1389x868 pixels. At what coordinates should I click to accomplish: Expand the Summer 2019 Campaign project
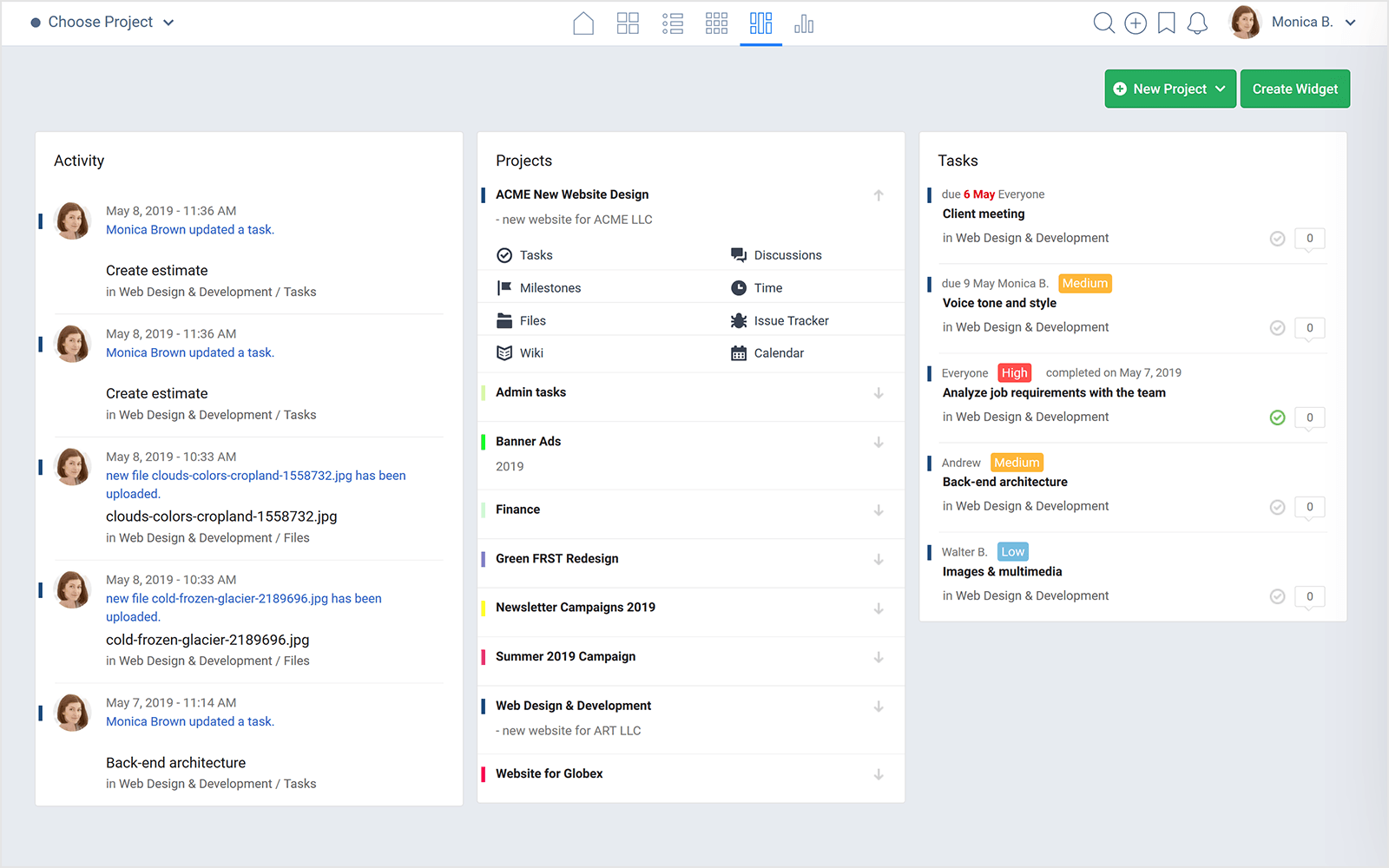pyautogui.click(x=879, y=658)
